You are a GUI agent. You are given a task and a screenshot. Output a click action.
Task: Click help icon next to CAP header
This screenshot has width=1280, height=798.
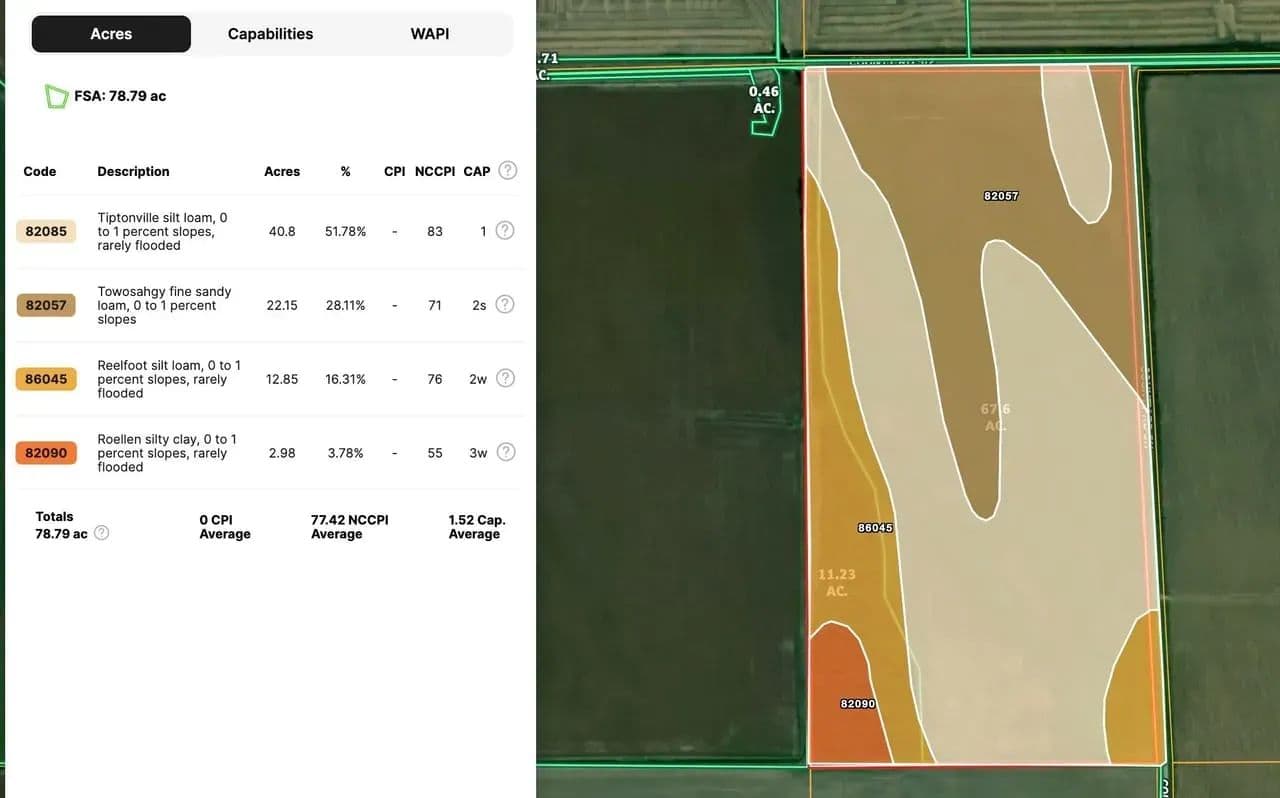(x=508, y=171)
